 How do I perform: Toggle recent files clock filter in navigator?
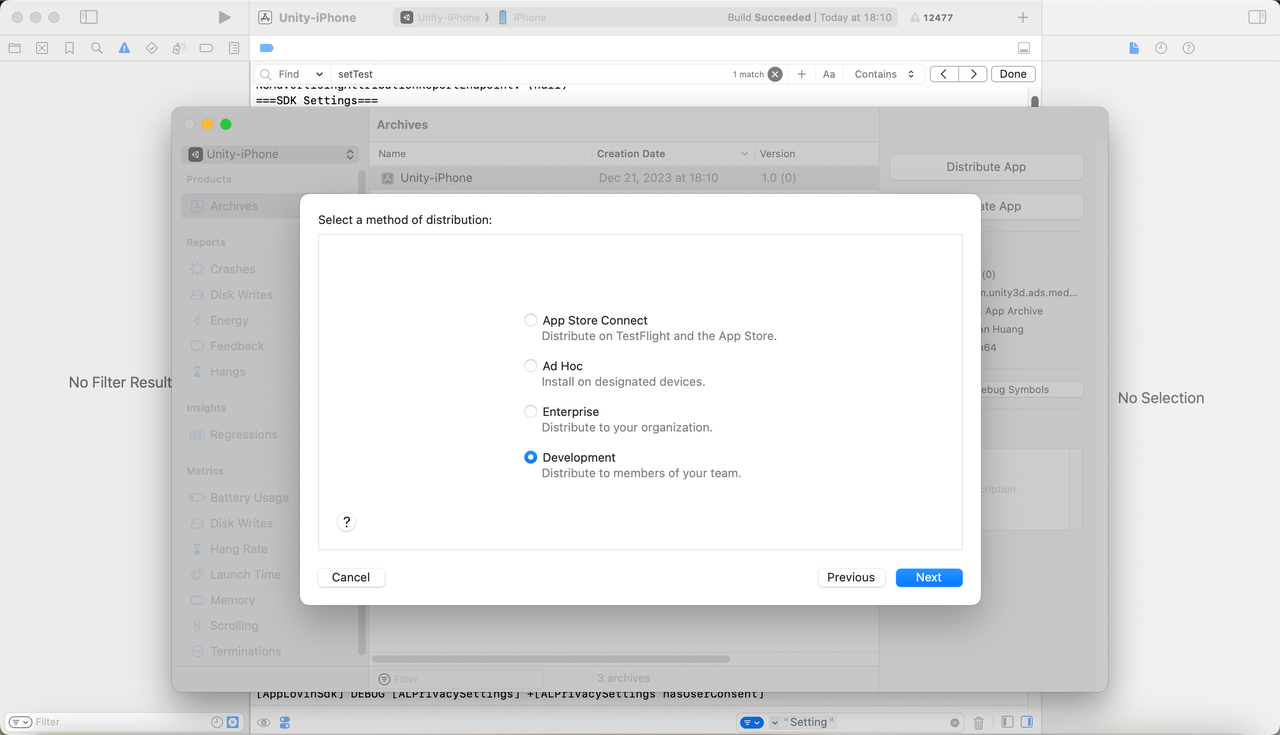click(x=217, y=722)
